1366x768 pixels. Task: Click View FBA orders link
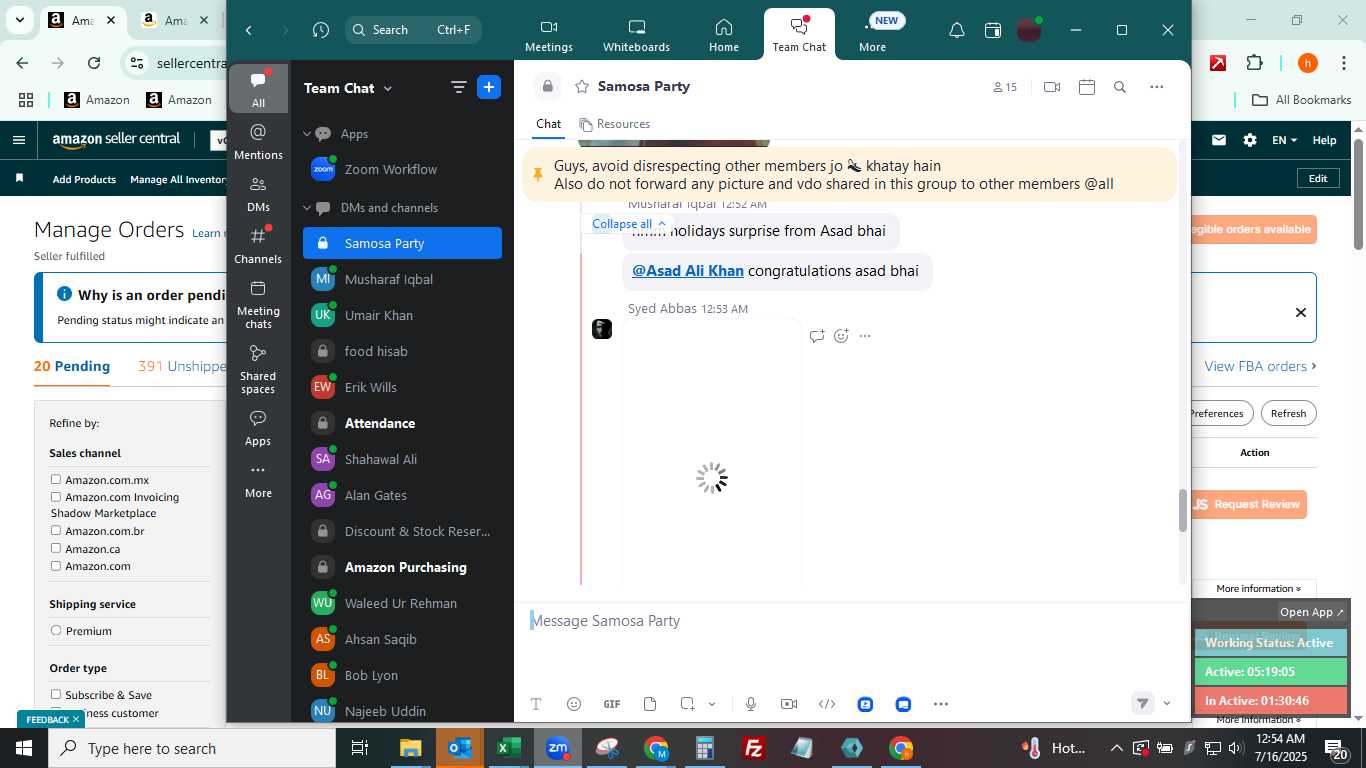tap(1260, 366)
